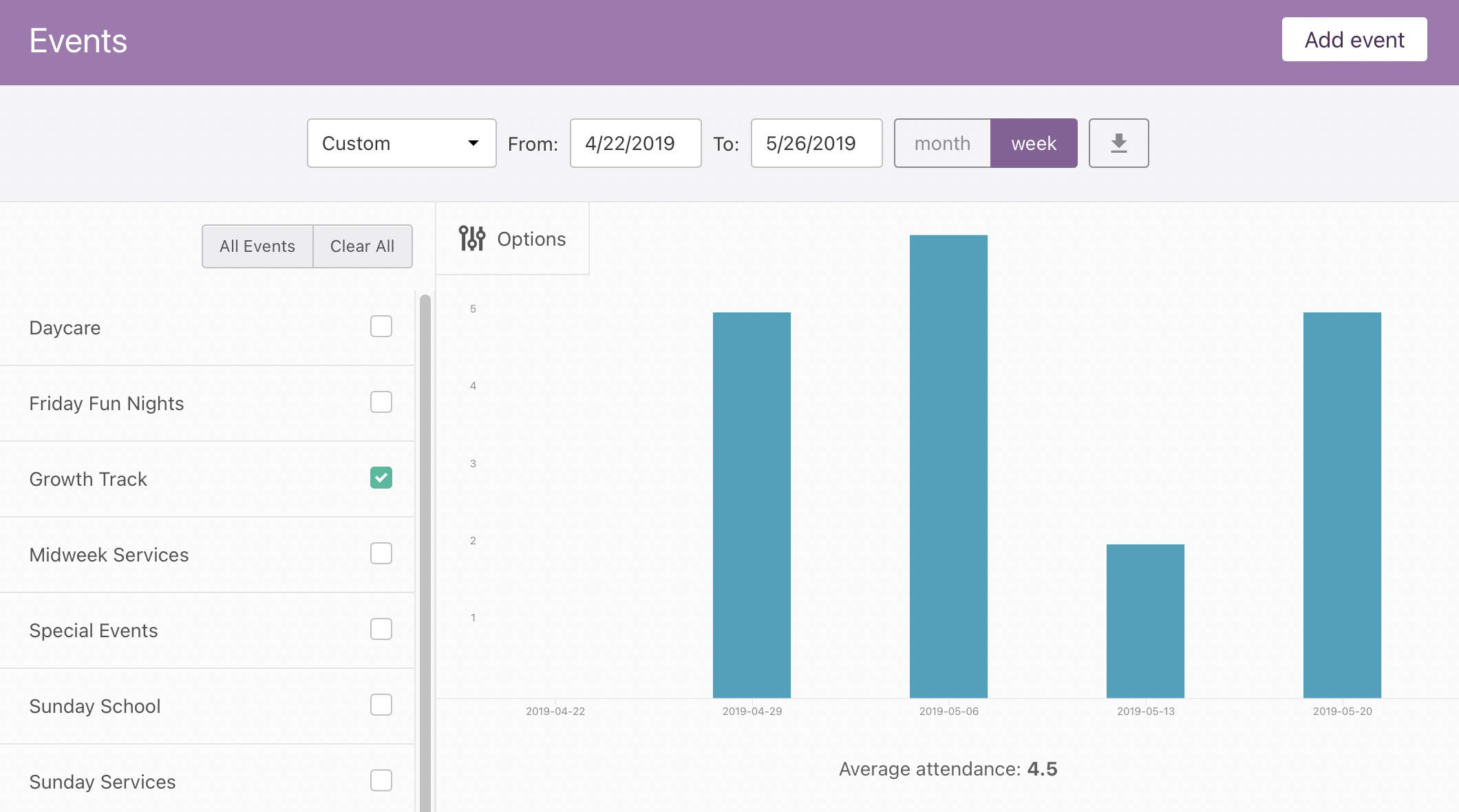Click the Options sliders icon
This screenshot has width=1459, height=812.
(472, 239)
